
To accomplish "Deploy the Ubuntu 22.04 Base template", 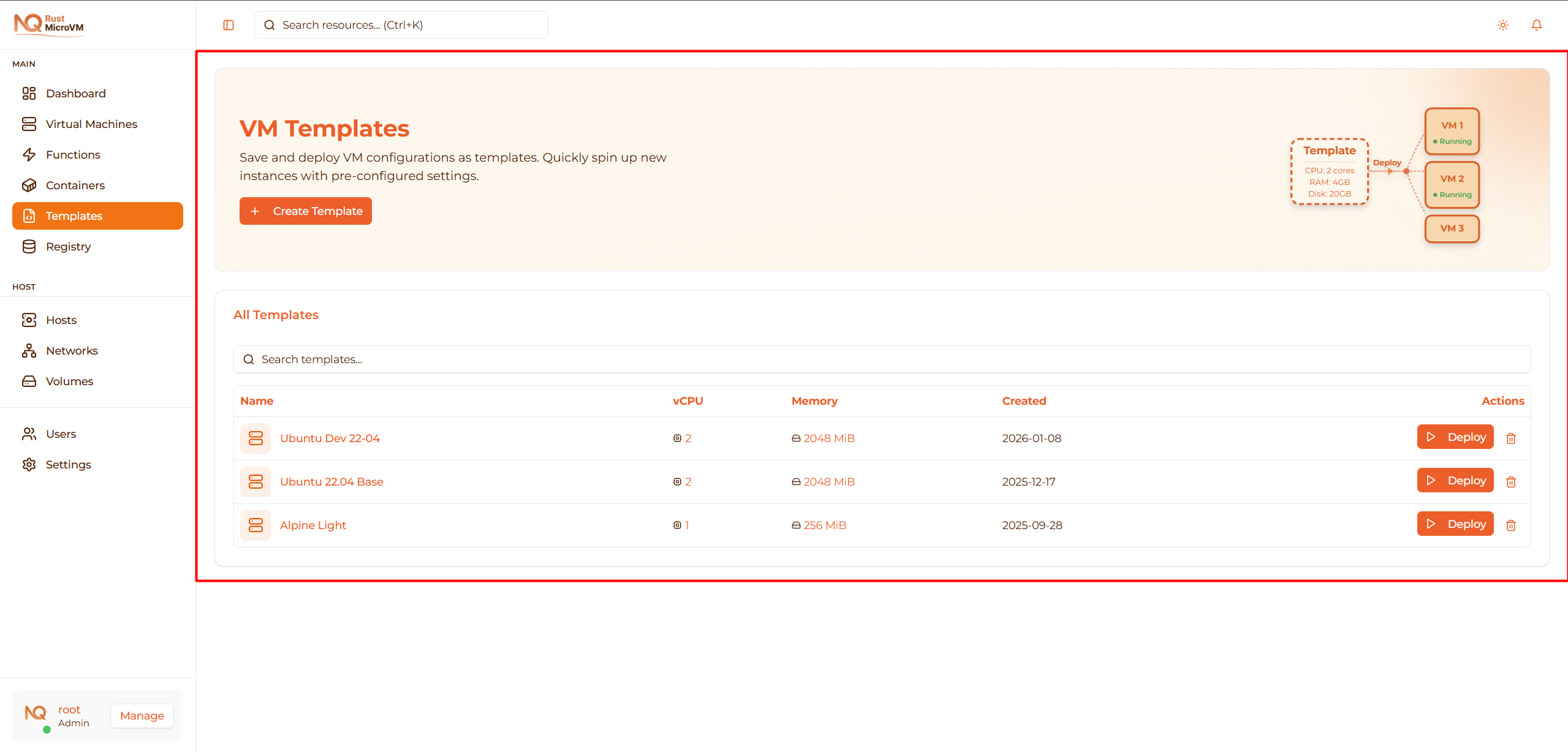I will 1455,480.
